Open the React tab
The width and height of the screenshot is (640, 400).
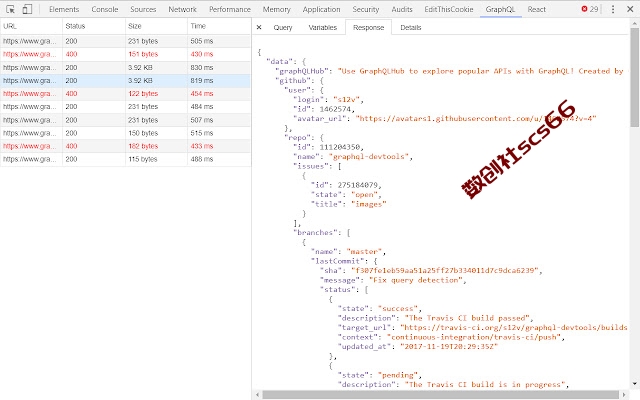pyautogui.click(x=536, y=9)
